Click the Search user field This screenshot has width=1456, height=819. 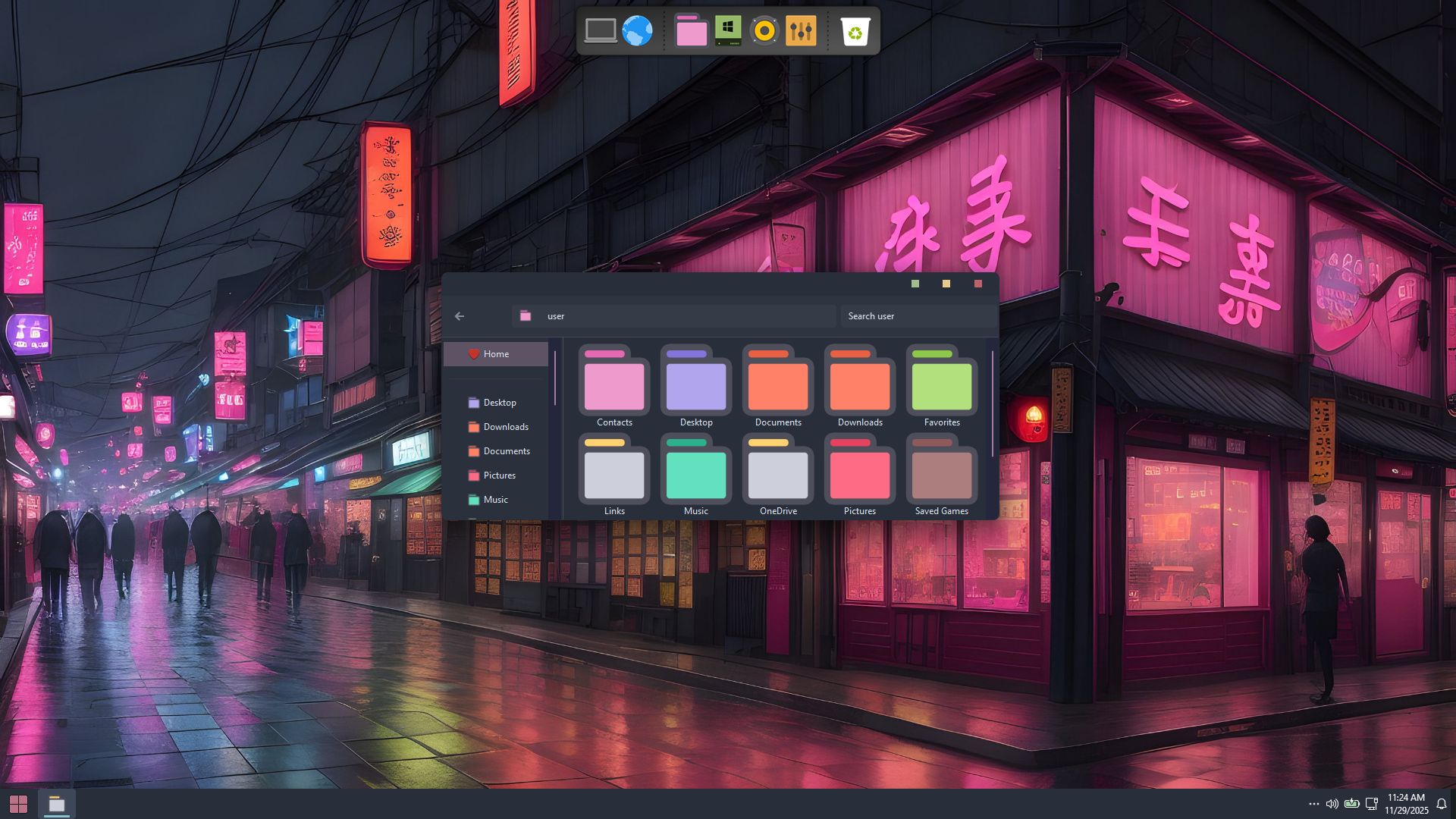tap(916, 316)
